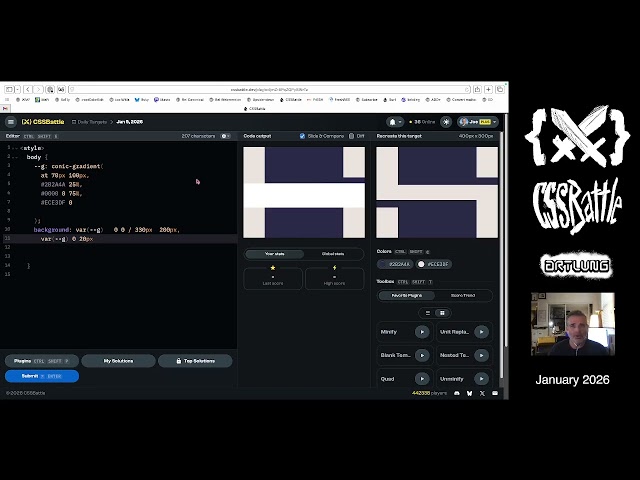Open the Joe user profile dropdown
Image resolution: width=640 pixels, height=480 pixels.
pyautogui.click(x=478, y=122)
